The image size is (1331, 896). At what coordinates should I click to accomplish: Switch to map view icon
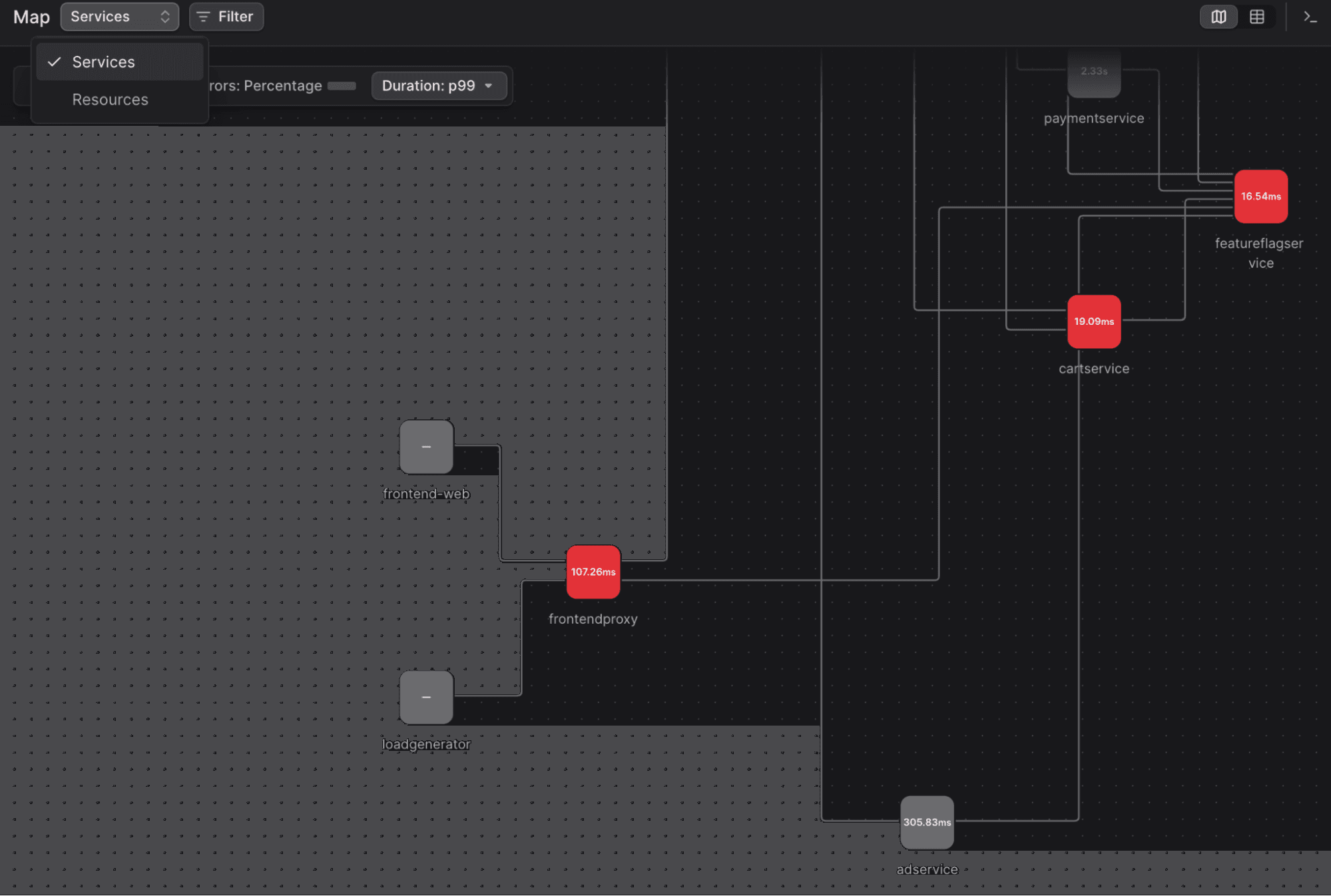click(1218, 17)
